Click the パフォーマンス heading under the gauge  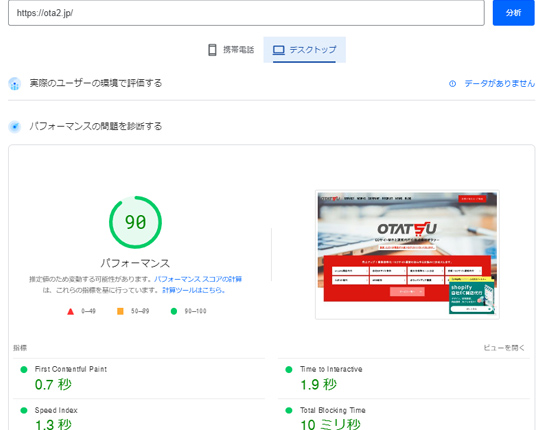(135, 263)
